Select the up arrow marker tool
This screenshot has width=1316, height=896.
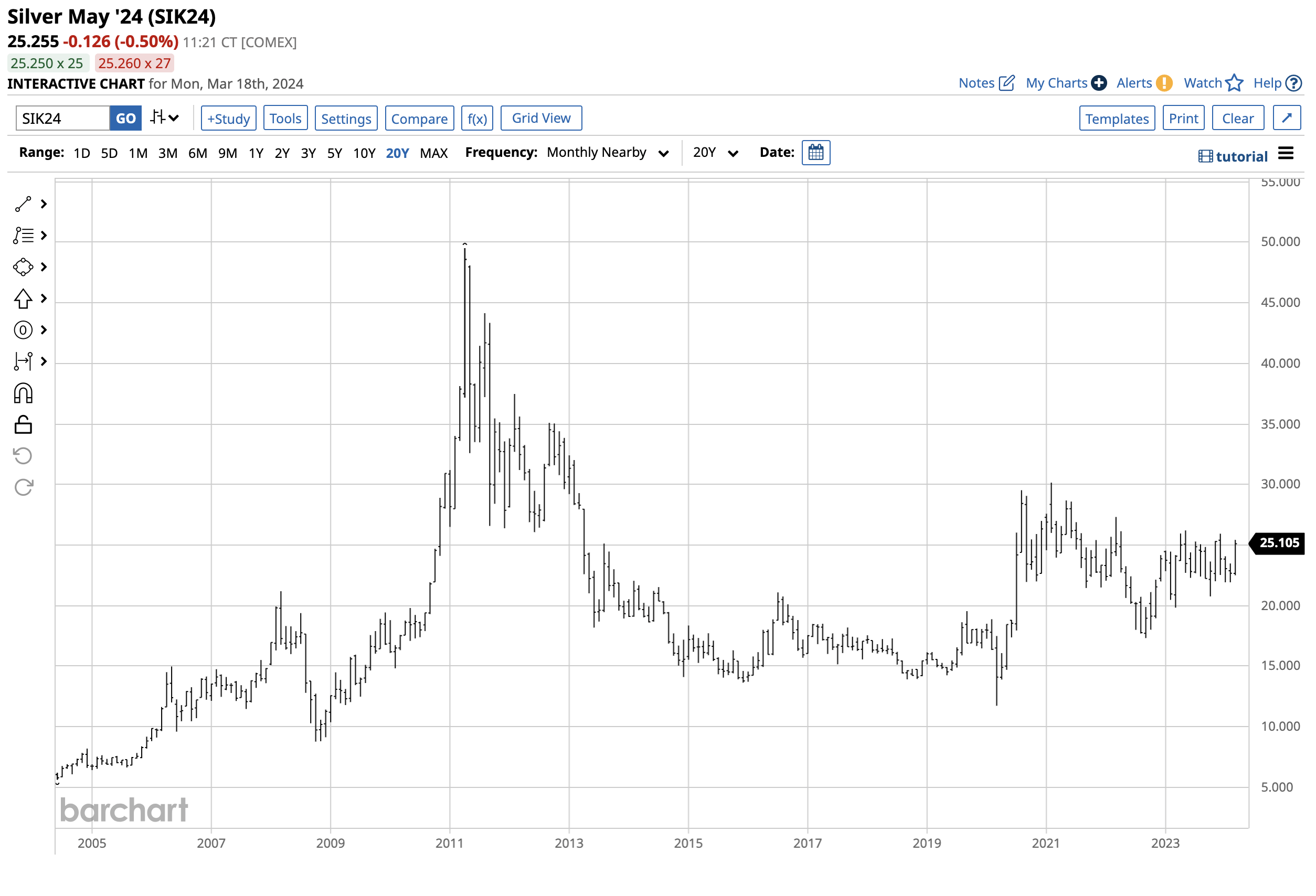pyautogui.click(x=23, y=299)
